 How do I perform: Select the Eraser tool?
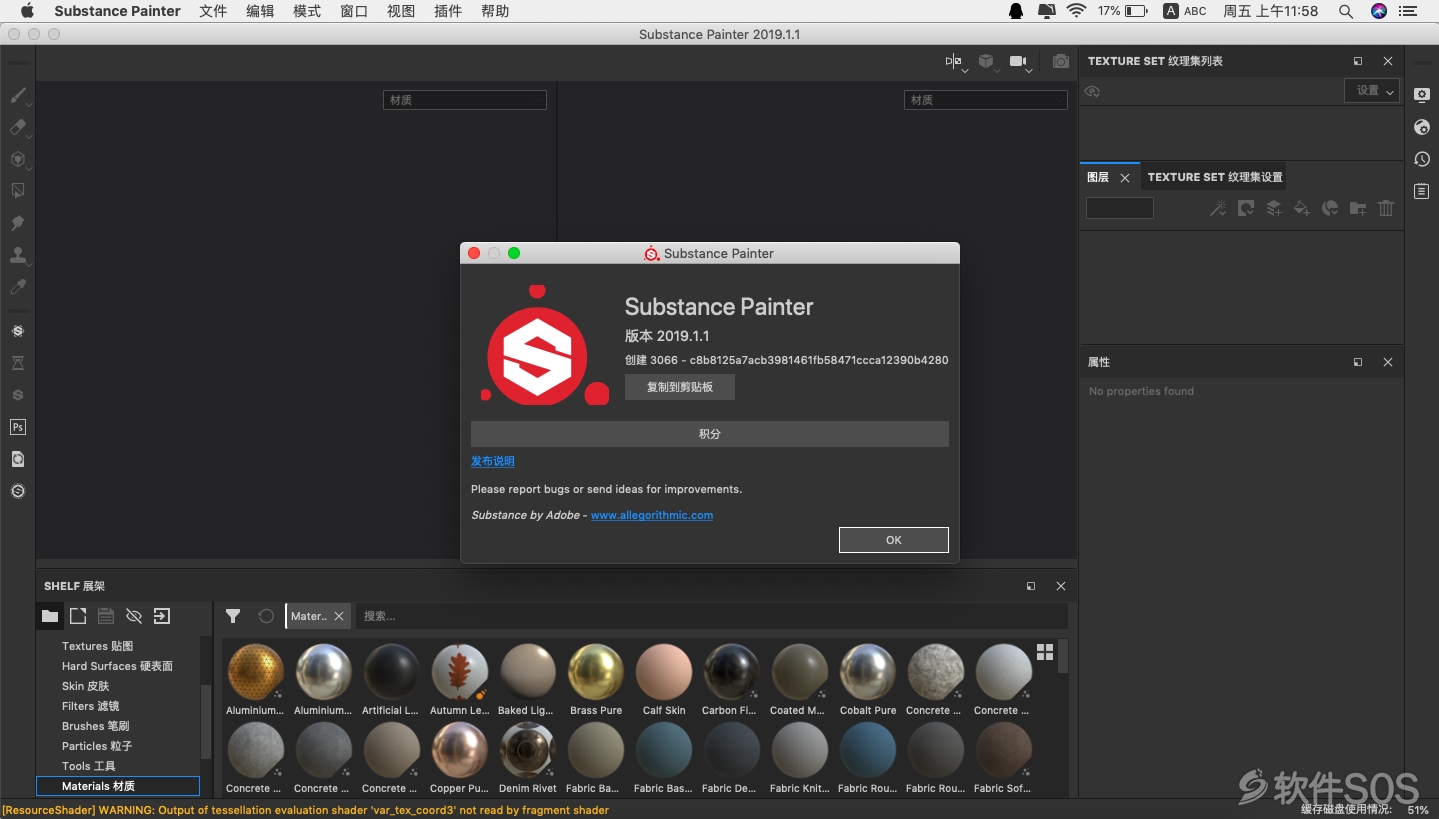point(18,127)
